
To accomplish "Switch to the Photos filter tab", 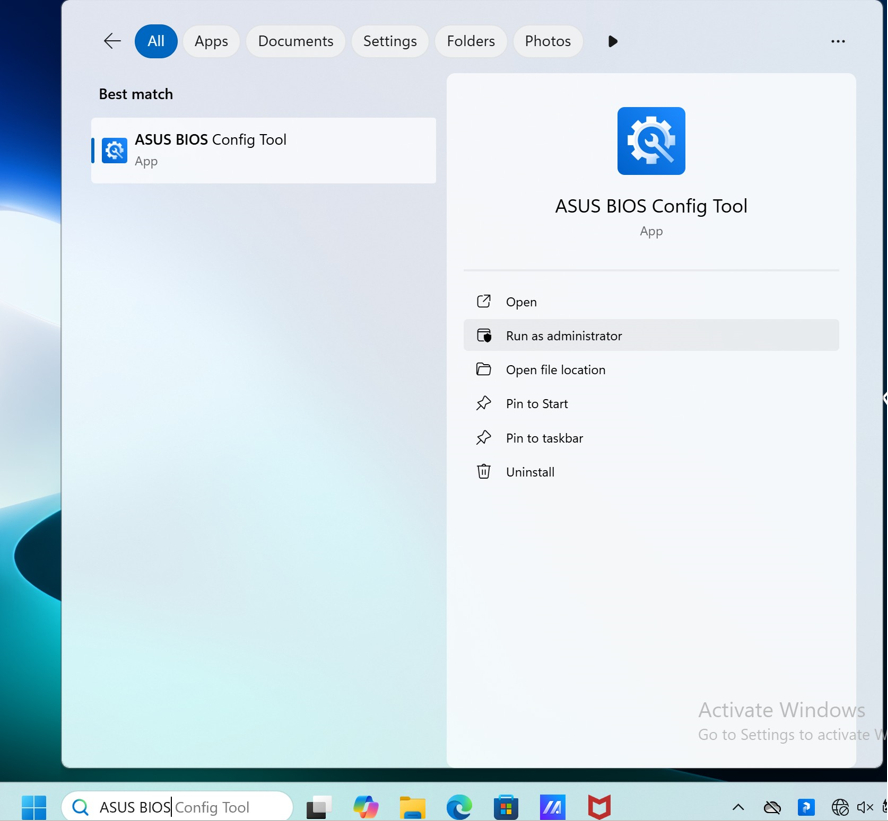I will click(x=548, y=41).
